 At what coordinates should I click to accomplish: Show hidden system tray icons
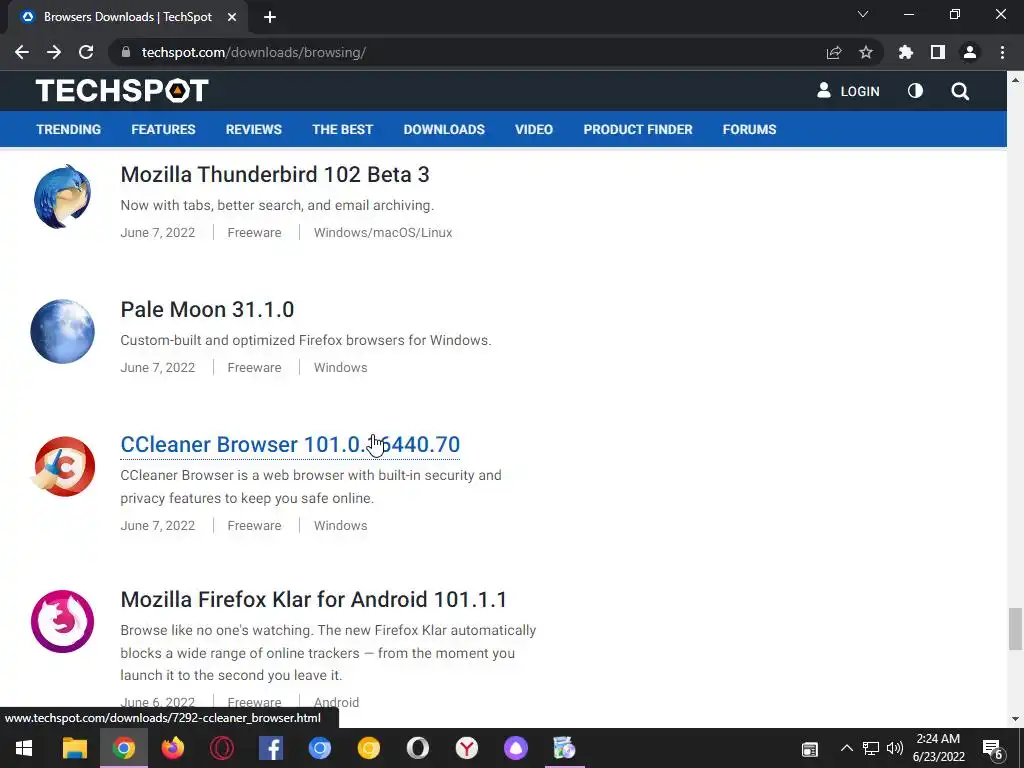click(846, 748)
